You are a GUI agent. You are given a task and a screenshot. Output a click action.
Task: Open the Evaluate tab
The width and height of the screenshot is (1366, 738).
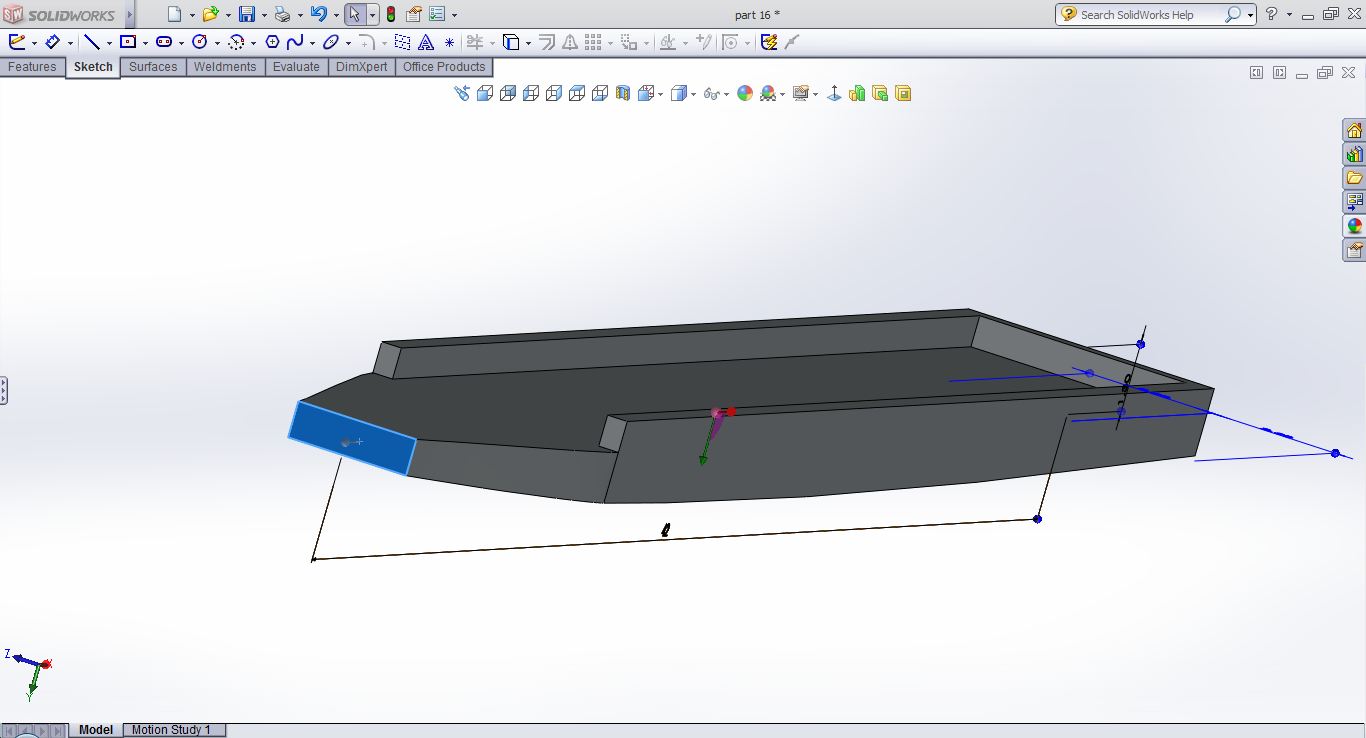click(296, 67)
